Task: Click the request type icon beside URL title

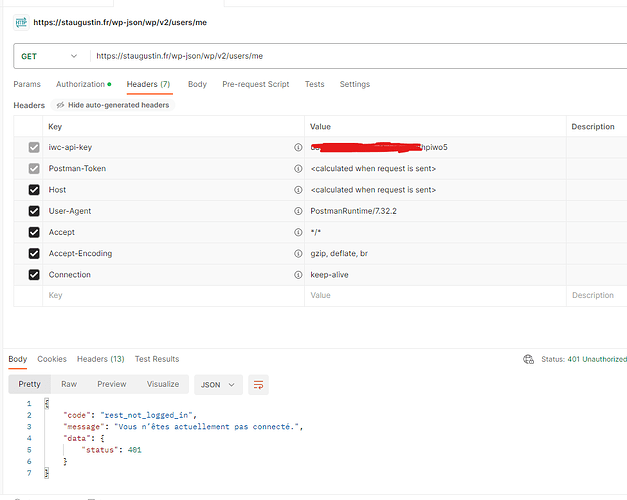Action: pyautogui.click(x=21, y=21)
